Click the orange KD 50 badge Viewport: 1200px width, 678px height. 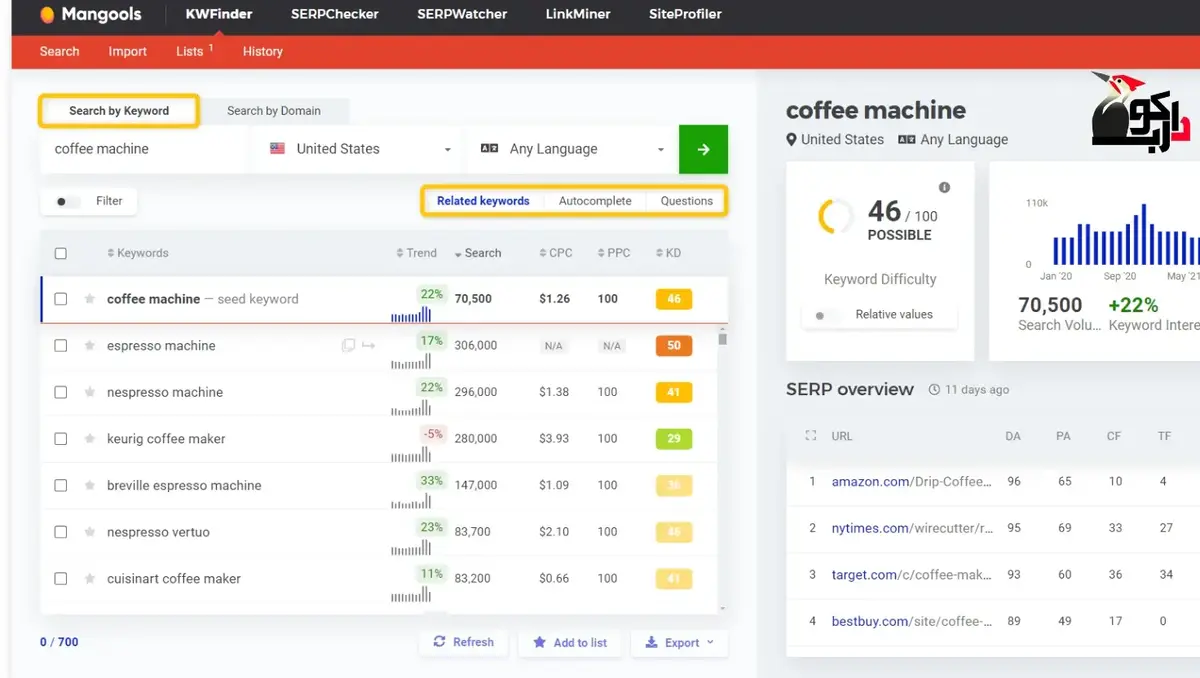click(x=674, y=346)
